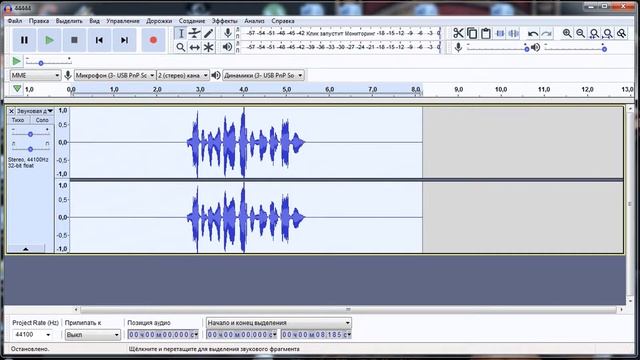Open the 'Эффекты' menu
Image resolution: width=640 pixels, height=360 pixels.
tap(224, 21)
